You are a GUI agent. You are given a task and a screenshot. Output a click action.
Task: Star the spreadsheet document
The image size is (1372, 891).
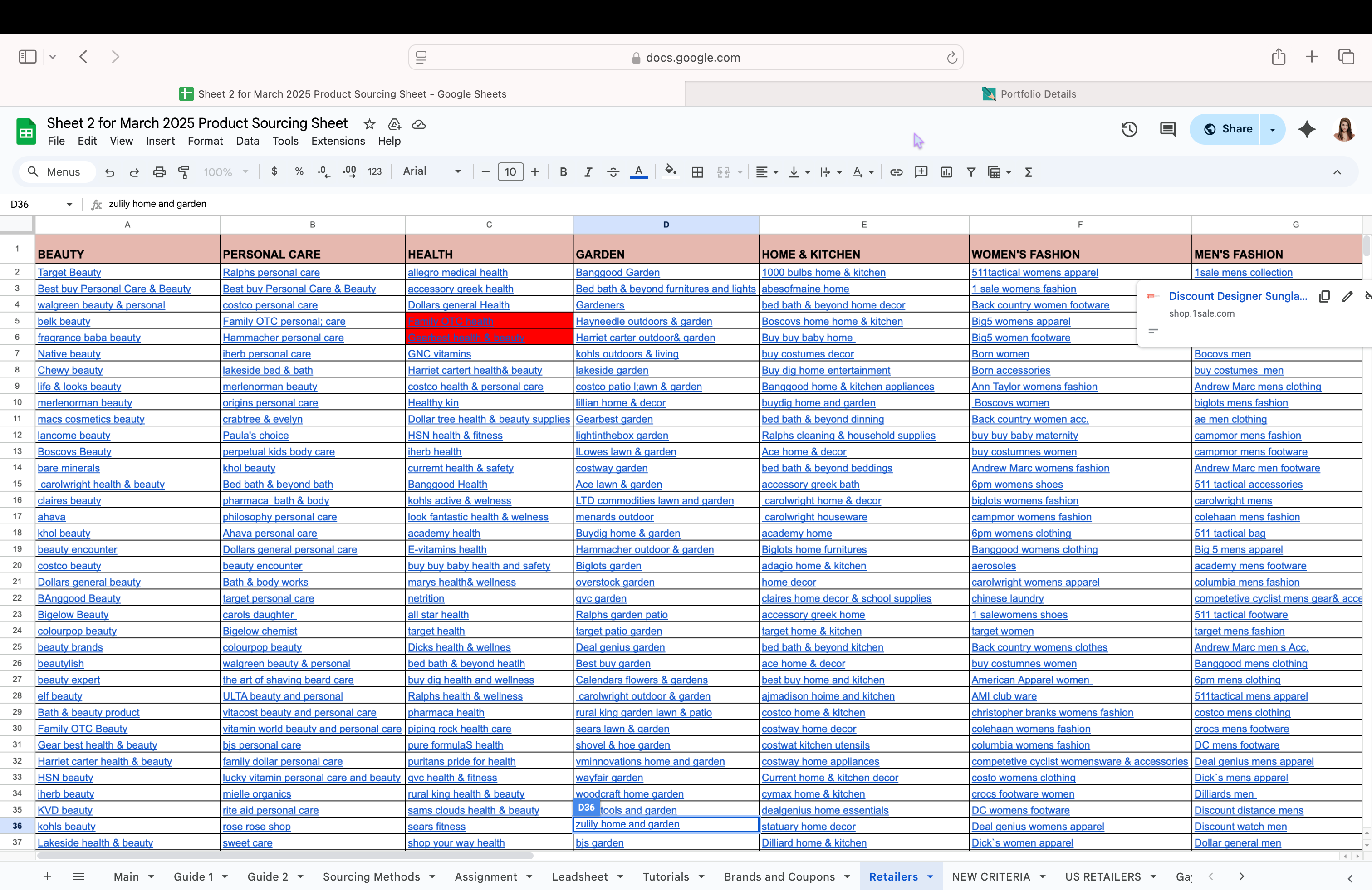369,124
